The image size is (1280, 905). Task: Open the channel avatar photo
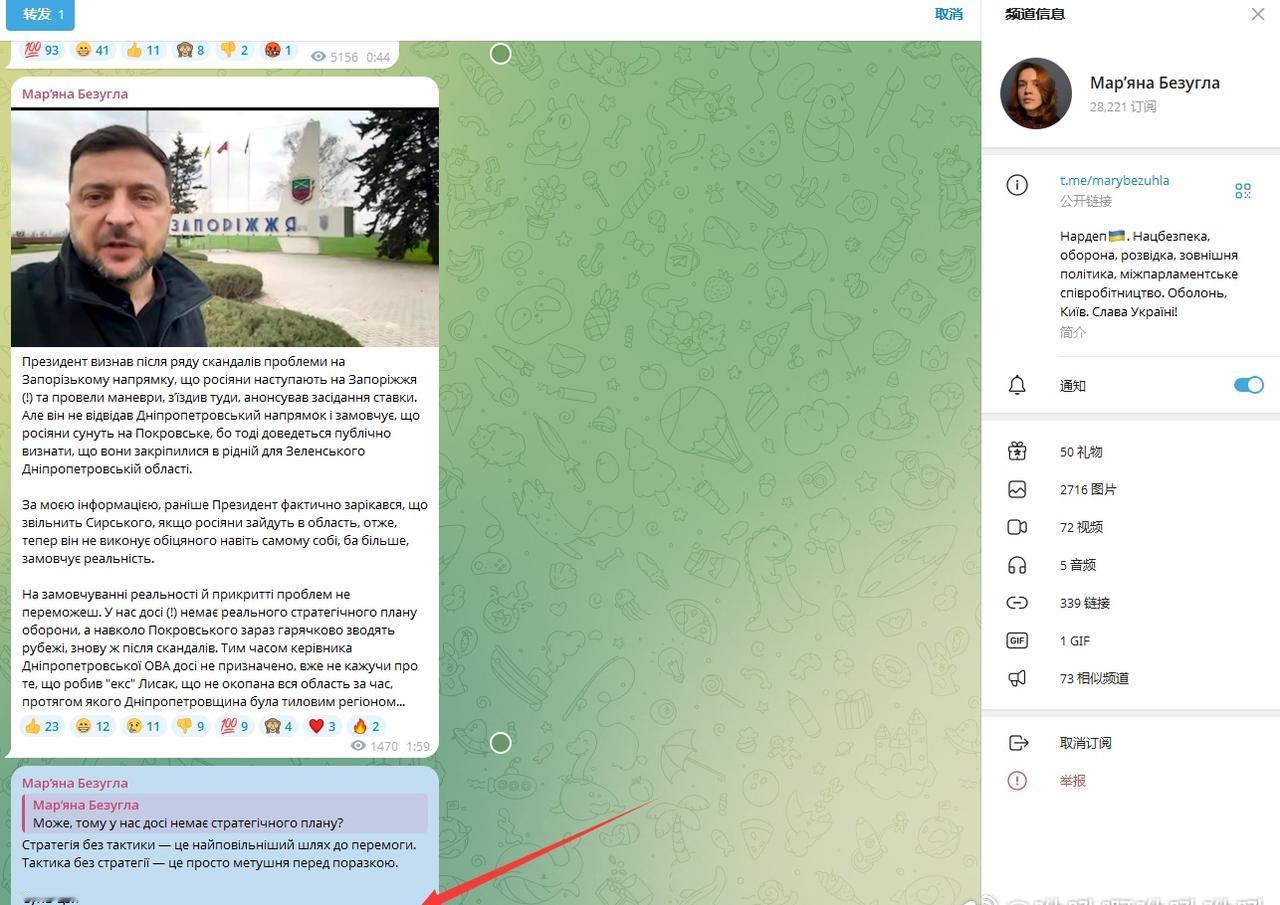pyautogui.click(x=1036, y=93)
